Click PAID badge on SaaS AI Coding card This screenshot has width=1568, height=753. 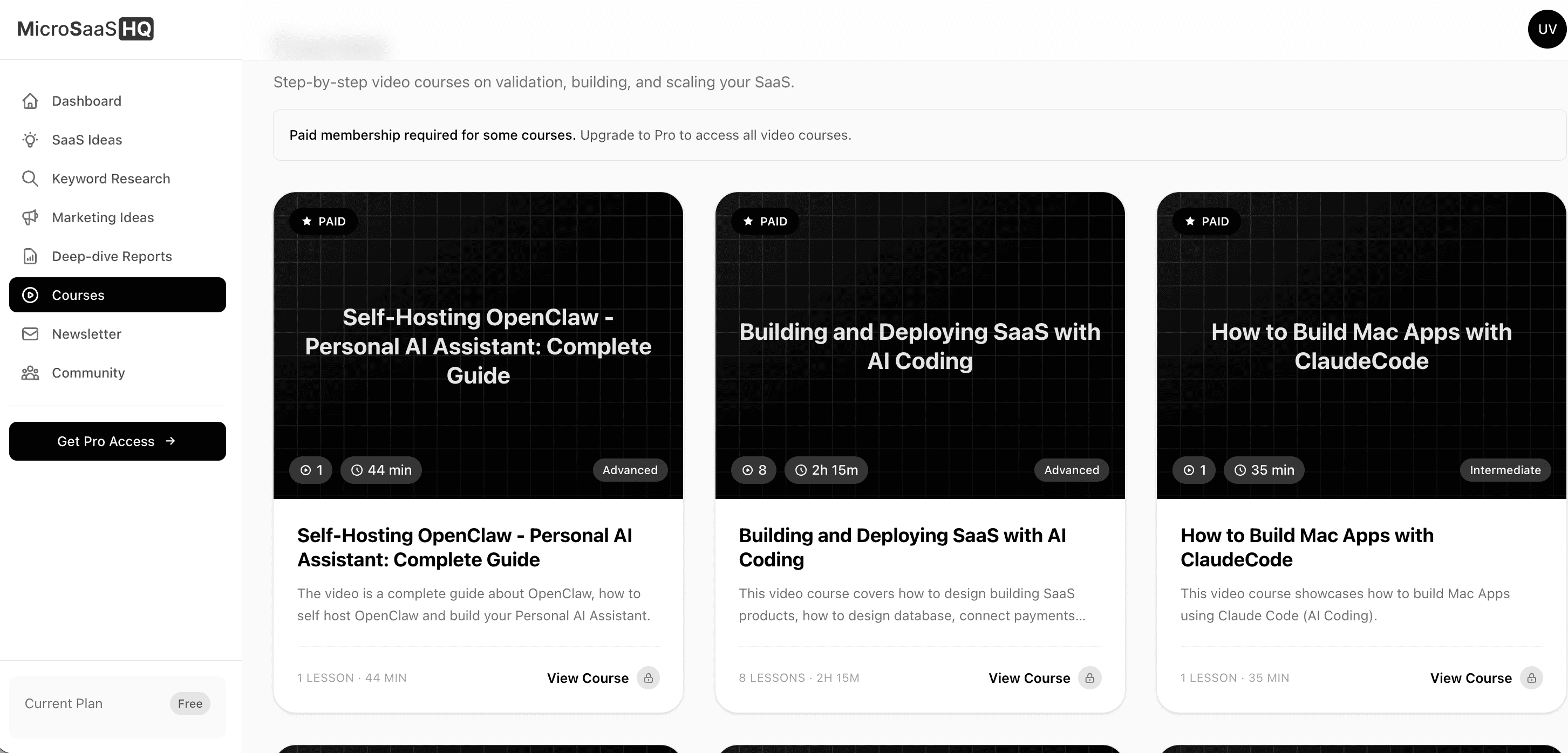coord(765,221)
